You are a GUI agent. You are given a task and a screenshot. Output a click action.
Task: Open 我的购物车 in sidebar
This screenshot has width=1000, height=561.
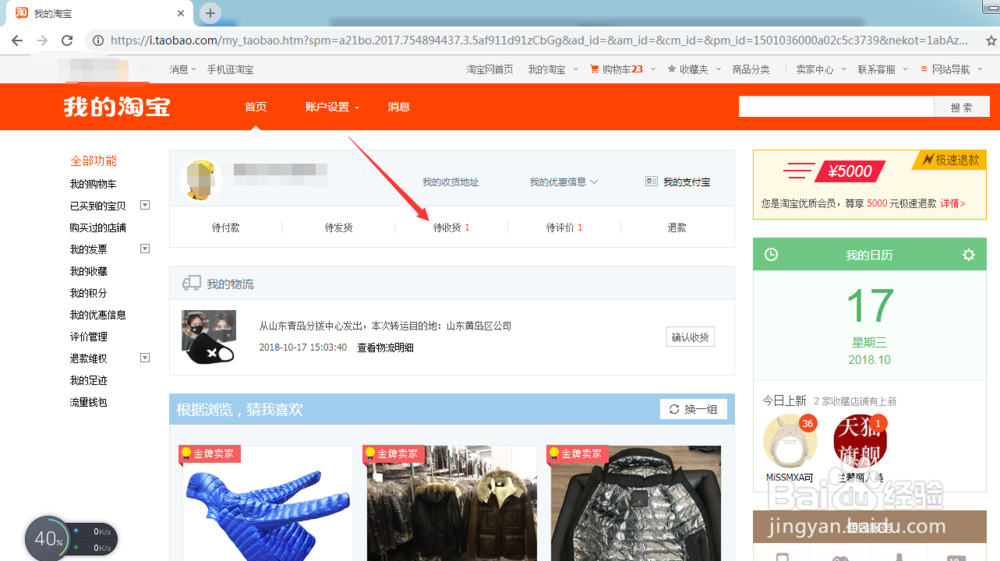93,184
